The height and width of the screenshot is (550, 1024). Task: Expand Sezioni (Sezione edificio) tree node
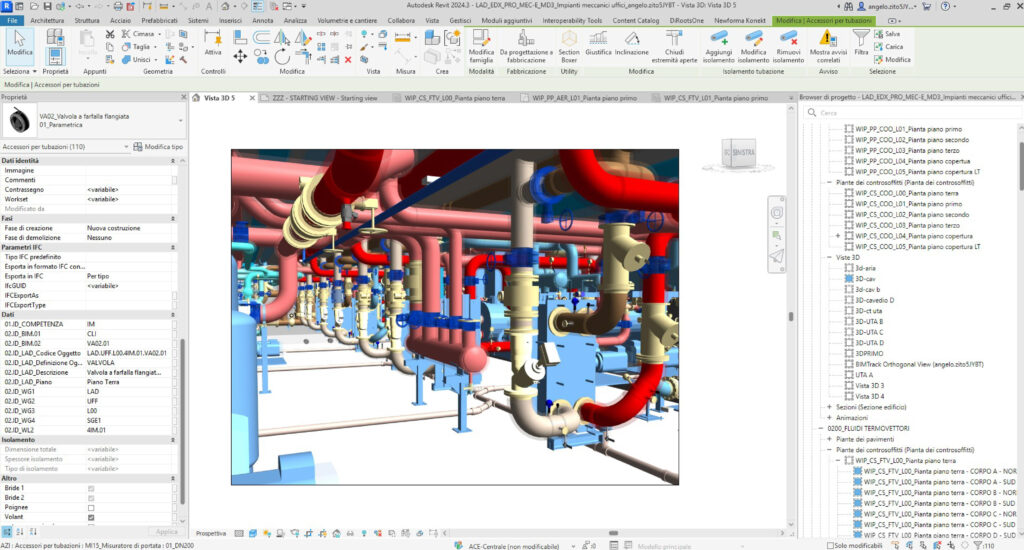(x=829, y=407)
